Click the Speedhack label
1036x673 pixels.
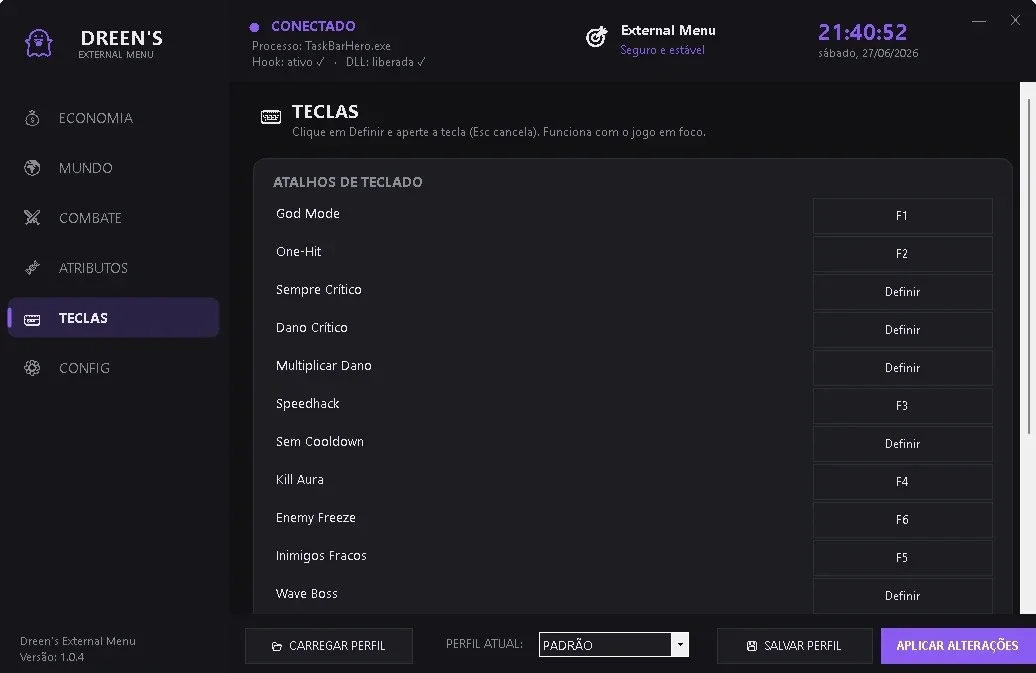(x=308, y=404)
